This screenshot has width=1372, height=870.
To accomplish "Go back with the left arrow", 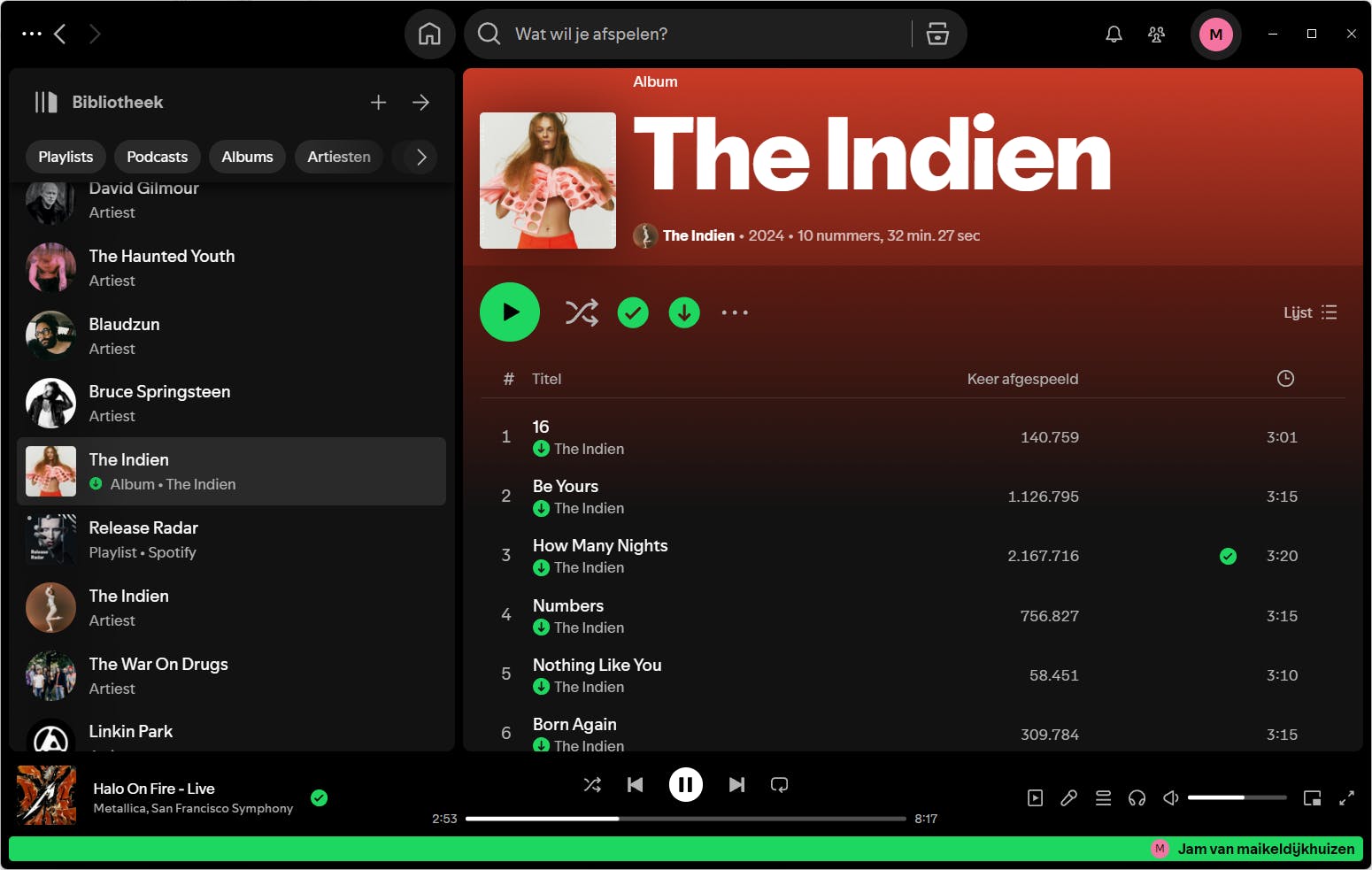I will tap(60, 34).
